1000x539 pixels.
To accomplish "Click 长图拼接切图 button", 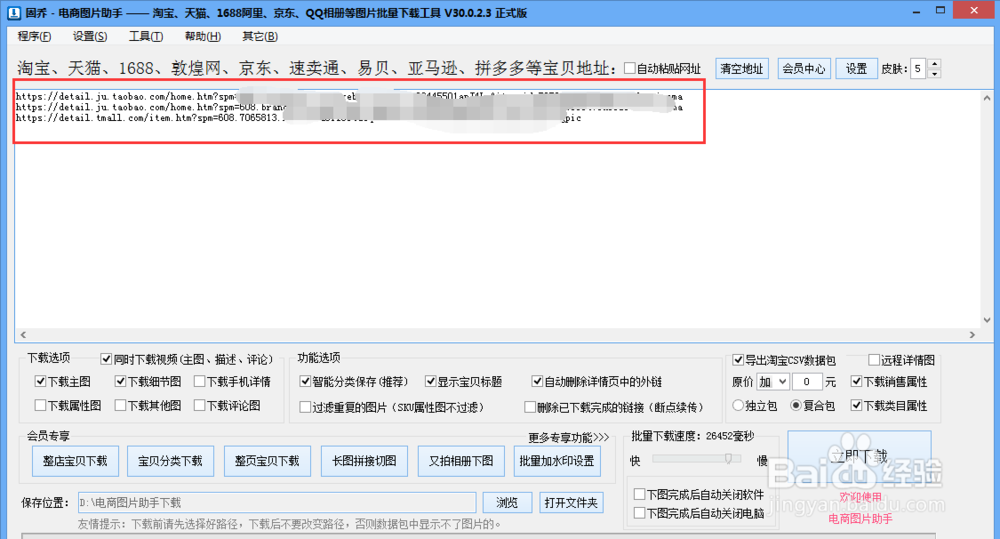I will 364,461.
